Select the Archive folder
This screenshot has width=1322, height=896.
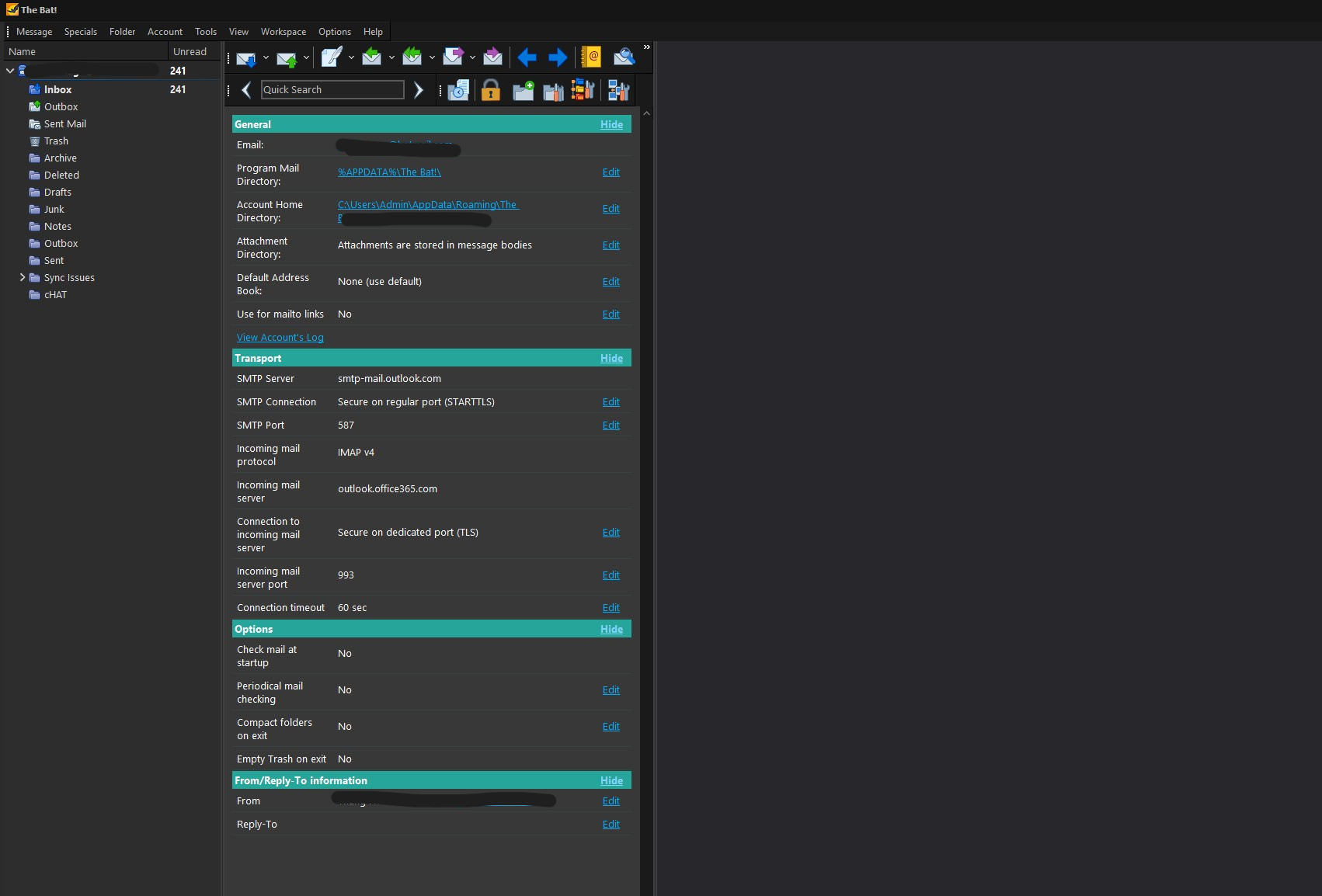click(x=60, y=158)
